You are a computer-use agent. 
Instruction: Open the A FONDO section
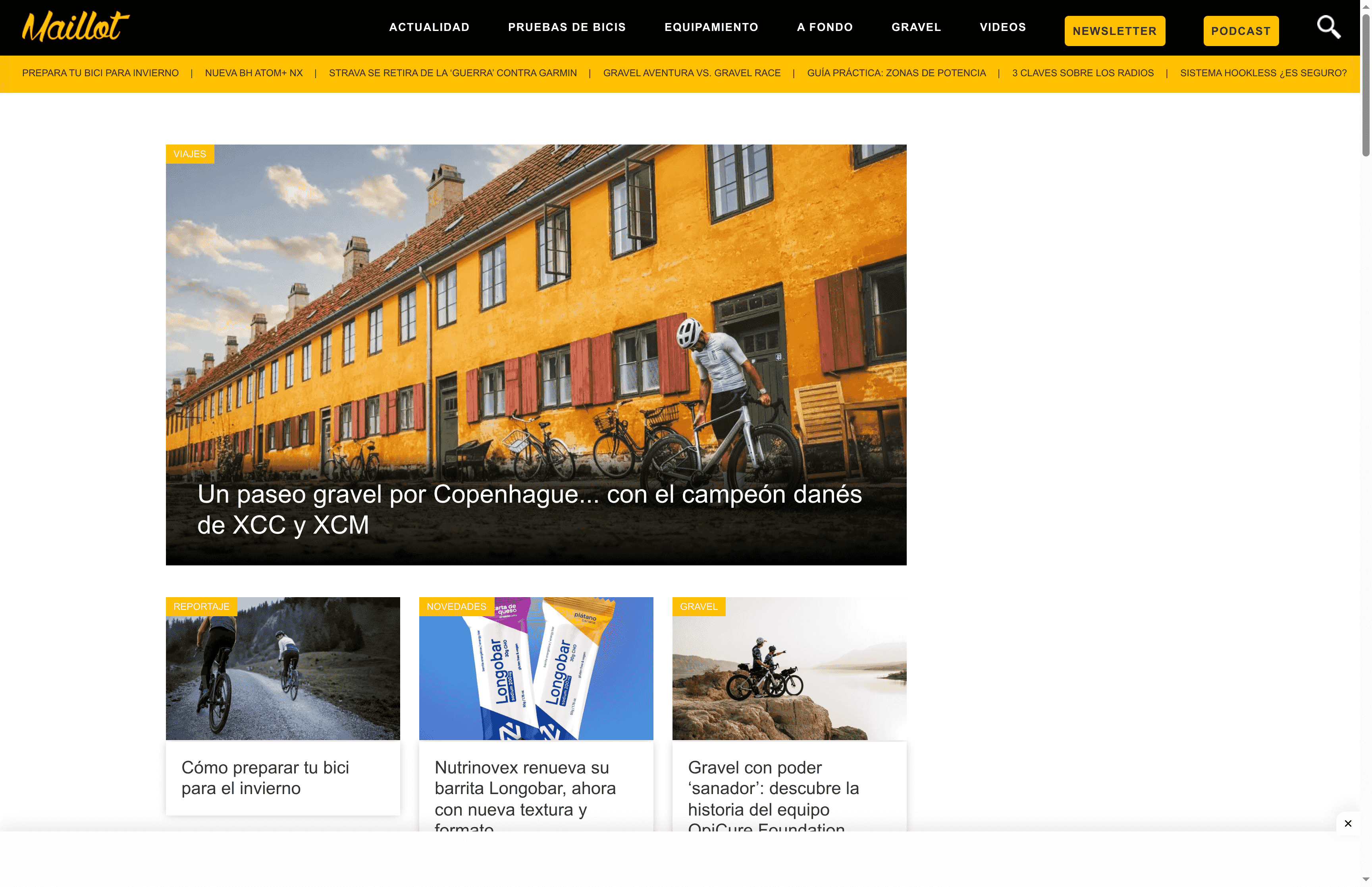(825, 27)
